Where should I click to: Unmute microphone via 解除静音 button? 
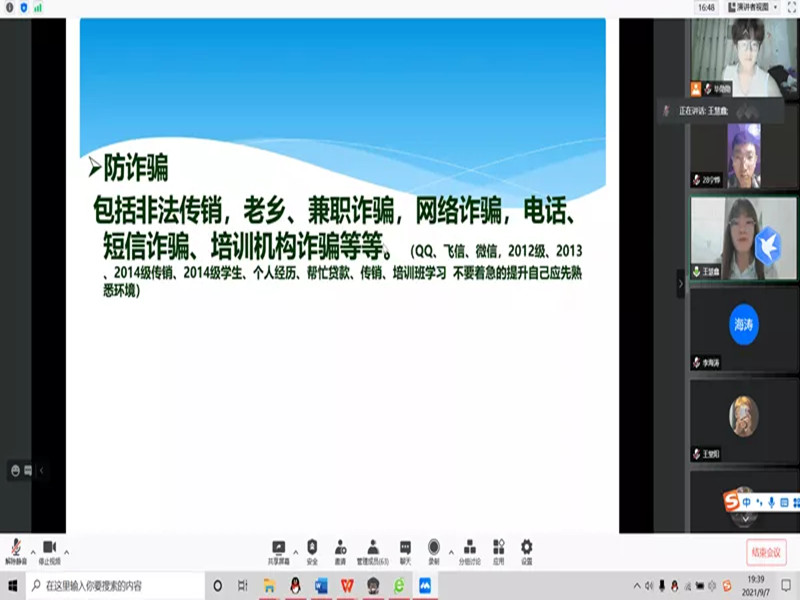coord(16,551)
